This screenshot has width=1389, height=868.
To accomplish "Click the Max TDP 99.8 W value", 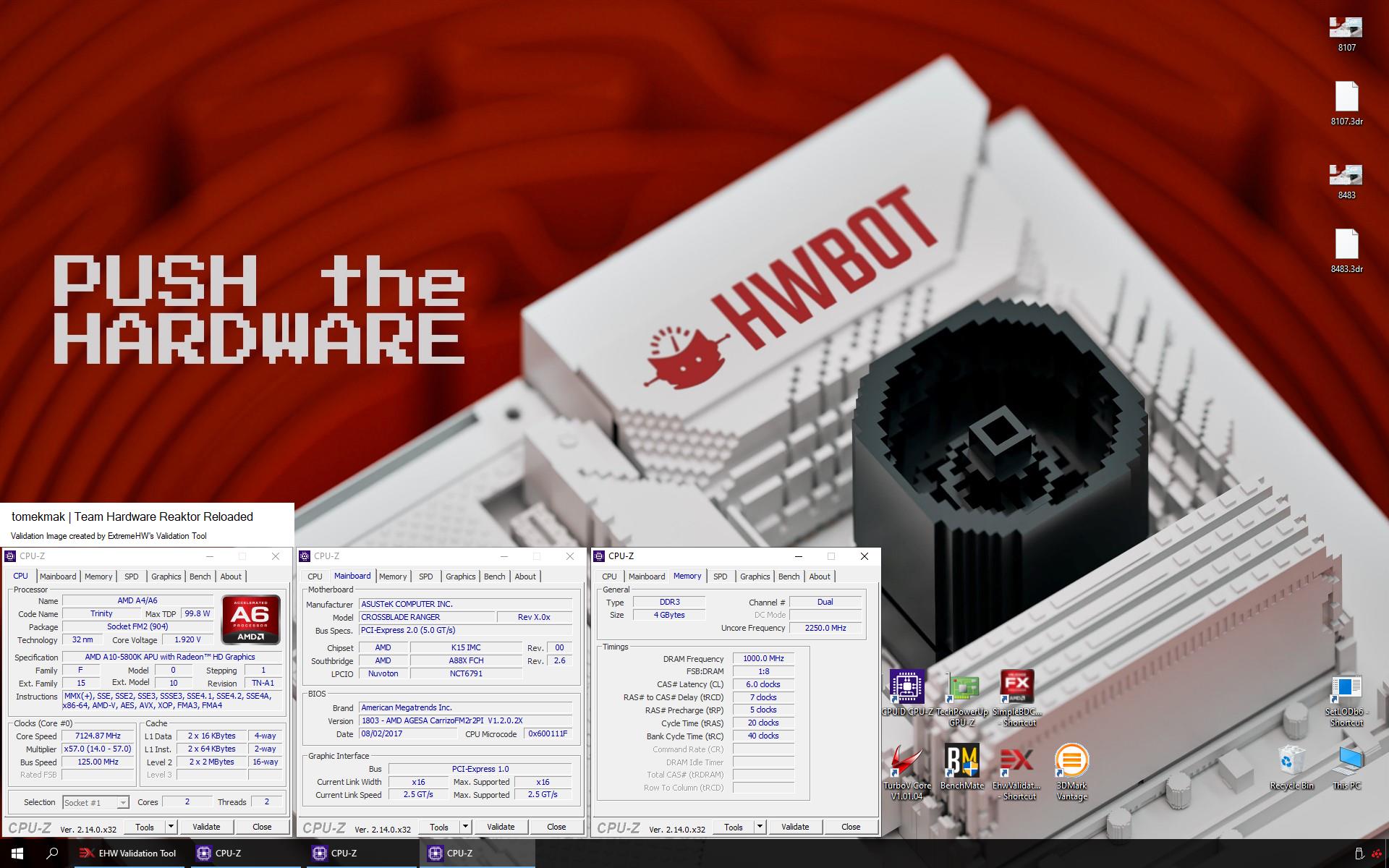I will (197, 613).
